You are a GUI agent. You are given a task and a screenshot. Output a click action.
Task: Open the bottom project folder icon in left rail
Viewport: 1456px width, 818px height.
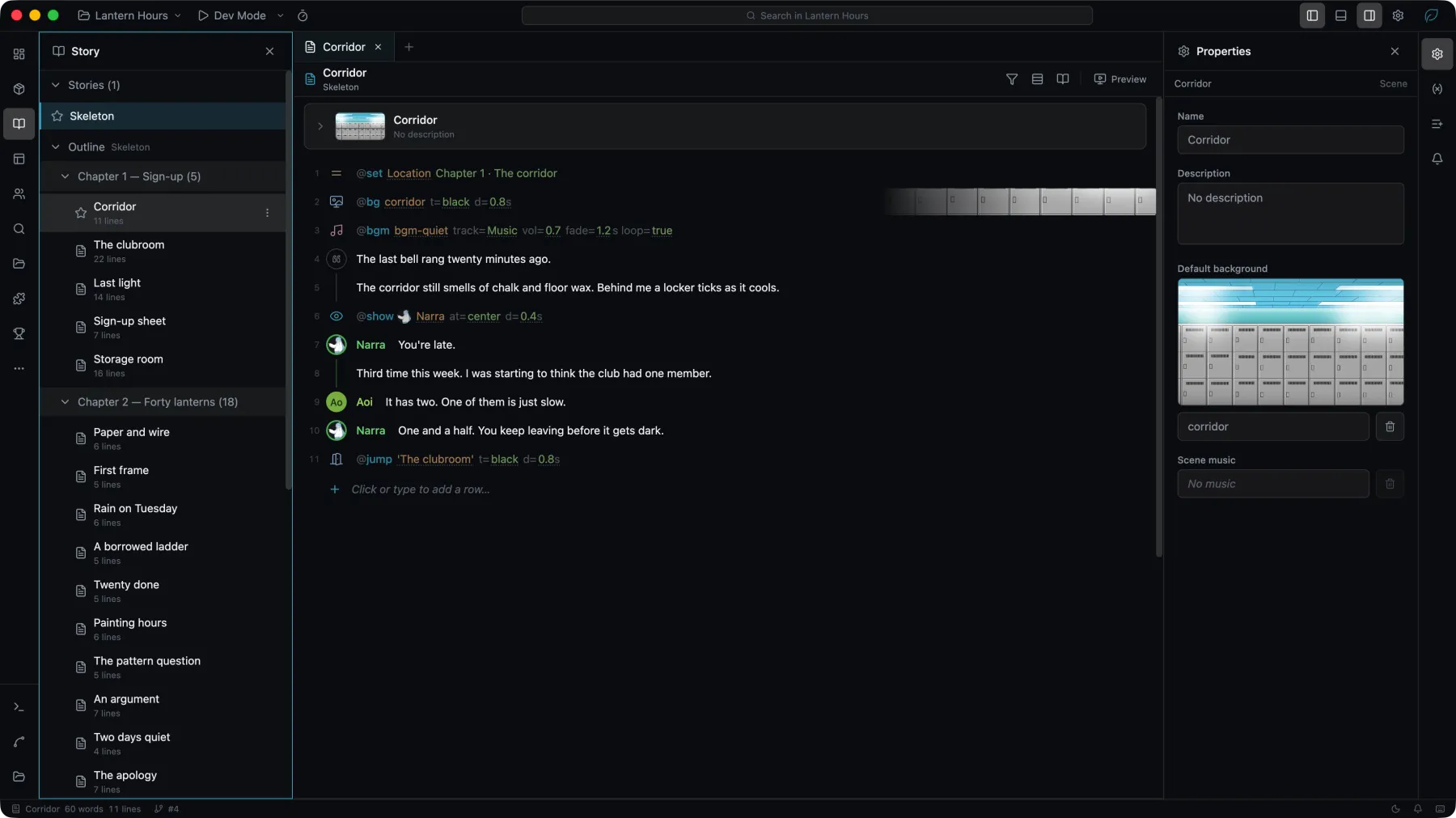coord(19,777)
